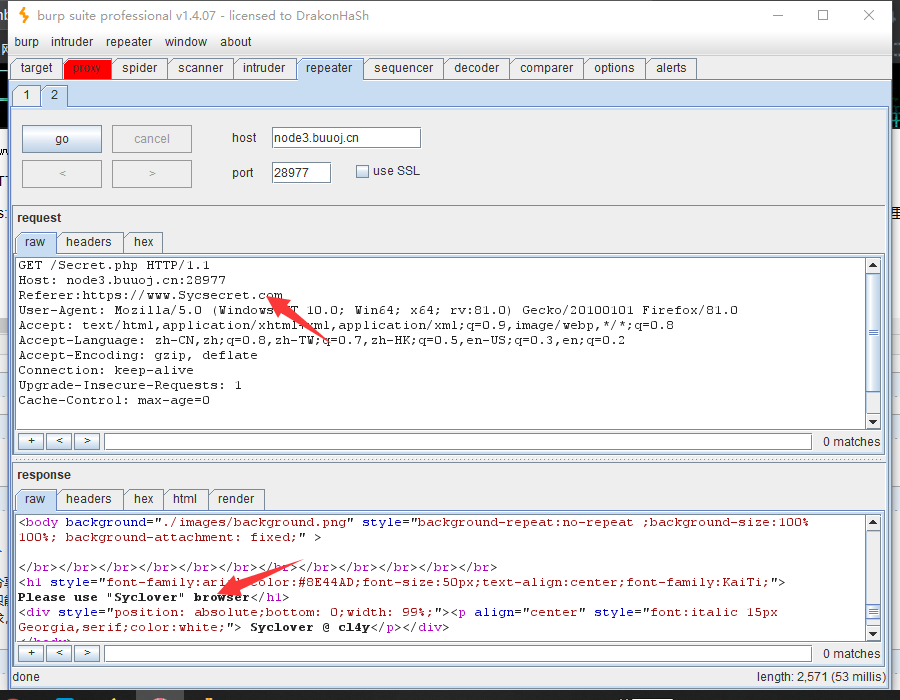Select the request hex tab
900x700 pixels.
pos(143,242)
